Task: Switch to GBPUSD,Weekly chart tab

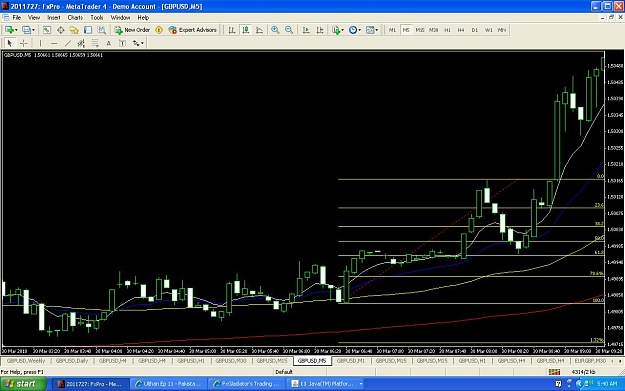Action: tap(26, 361)
